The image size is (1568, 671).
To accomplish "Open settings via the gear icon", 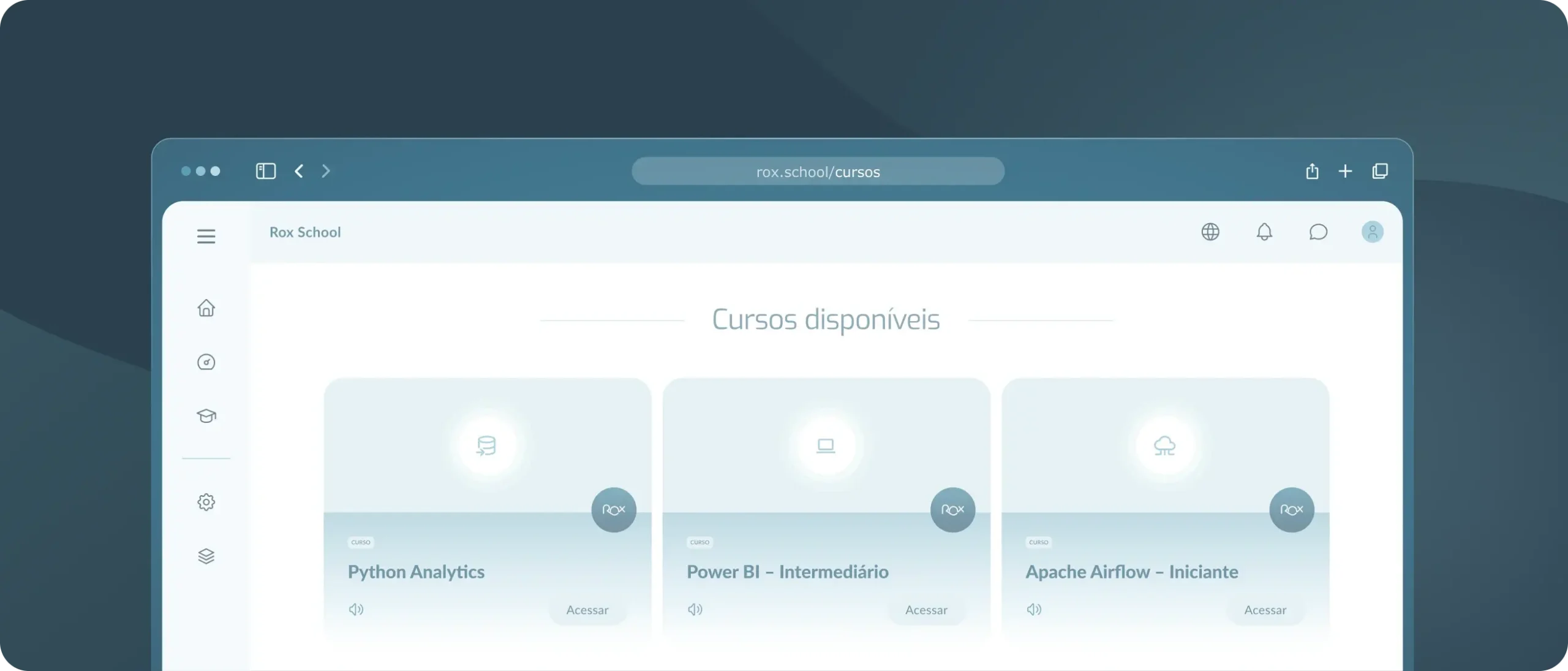I will point(207,502).
